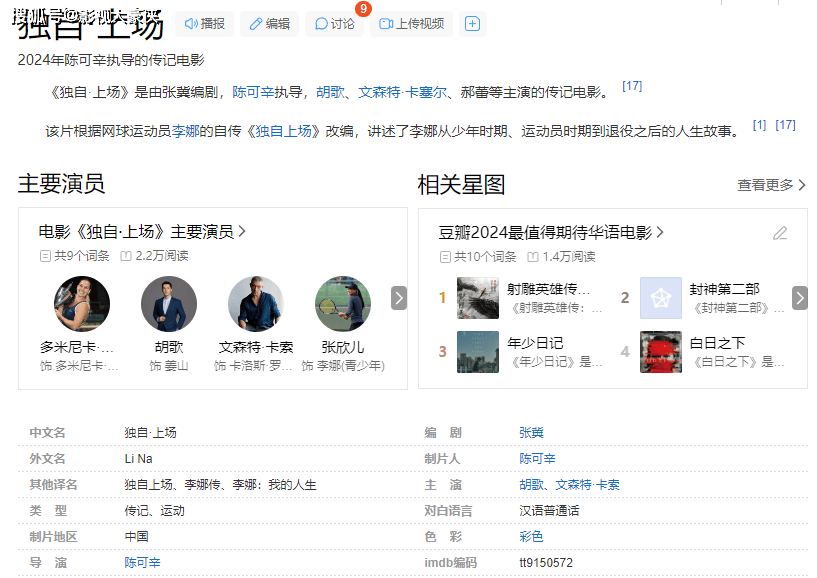
Task: Open the 年少日记 movie poster thumbnail
Action: point(478,352)
